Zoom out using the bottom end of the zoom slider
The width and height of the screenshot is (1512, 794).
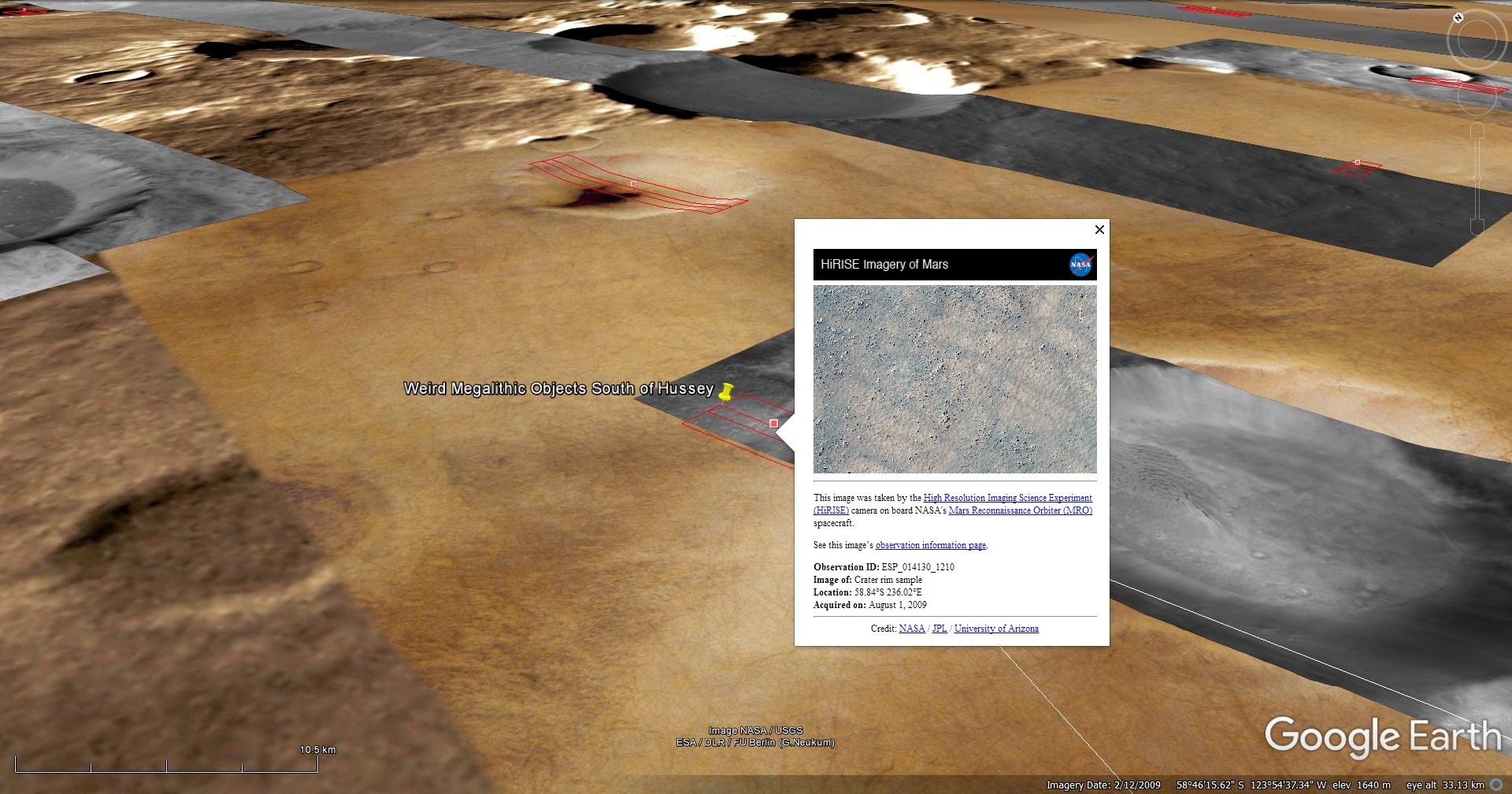(1477, 227)
